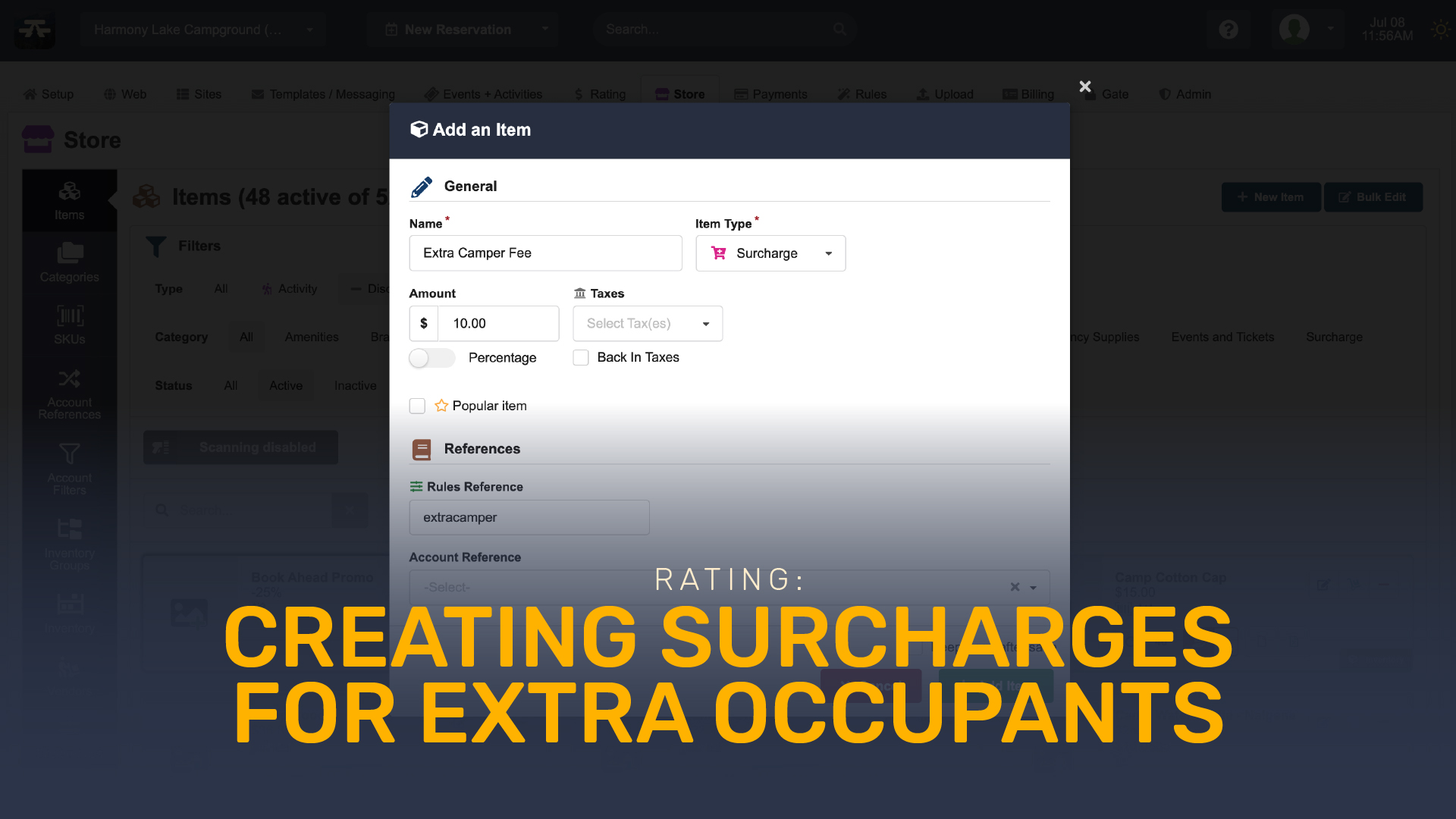Click the Name field Extra Camper Fee

click(x=545, y=253)
